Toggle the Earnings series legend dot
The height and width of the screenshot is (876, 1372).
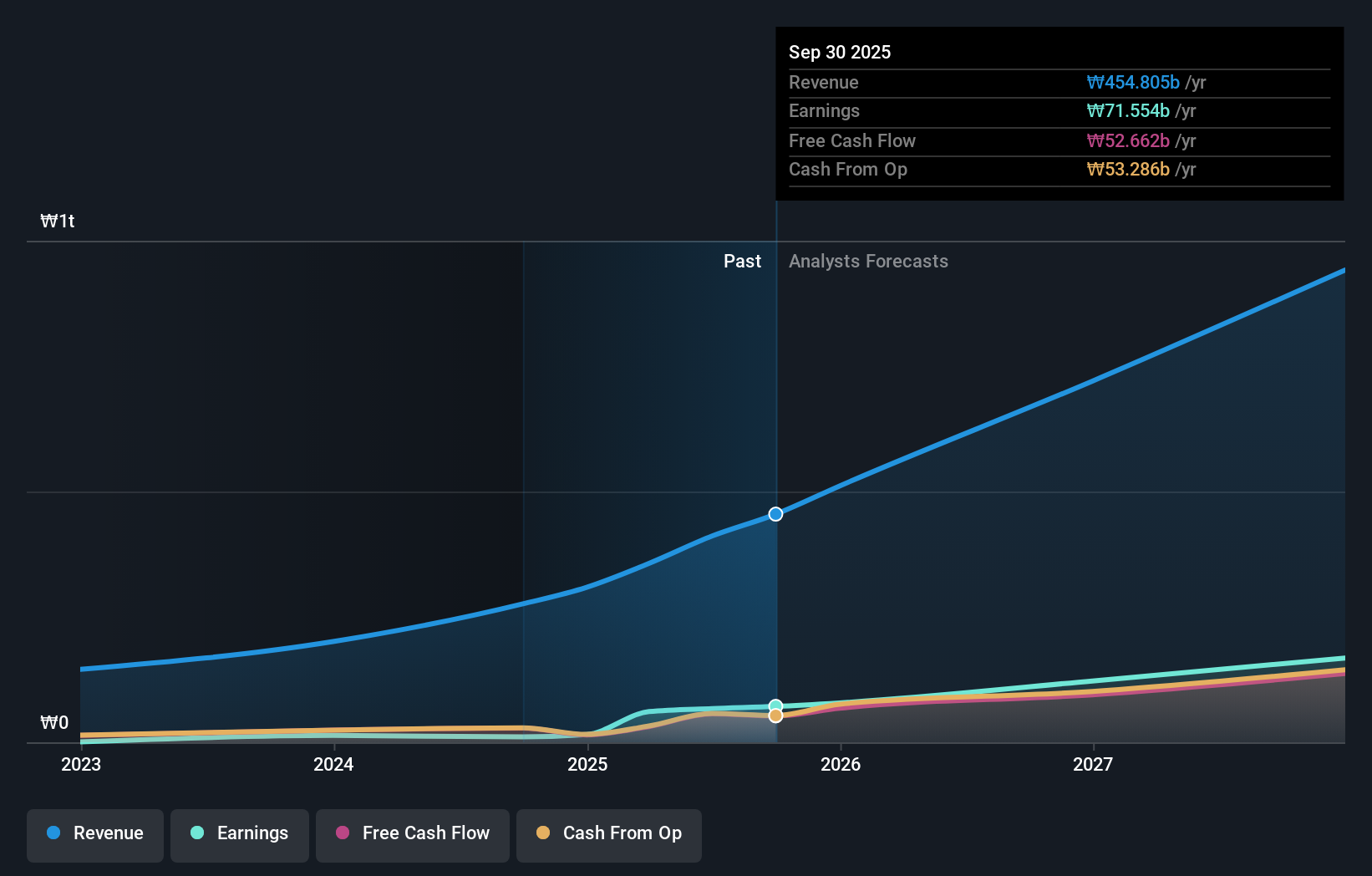196,833
